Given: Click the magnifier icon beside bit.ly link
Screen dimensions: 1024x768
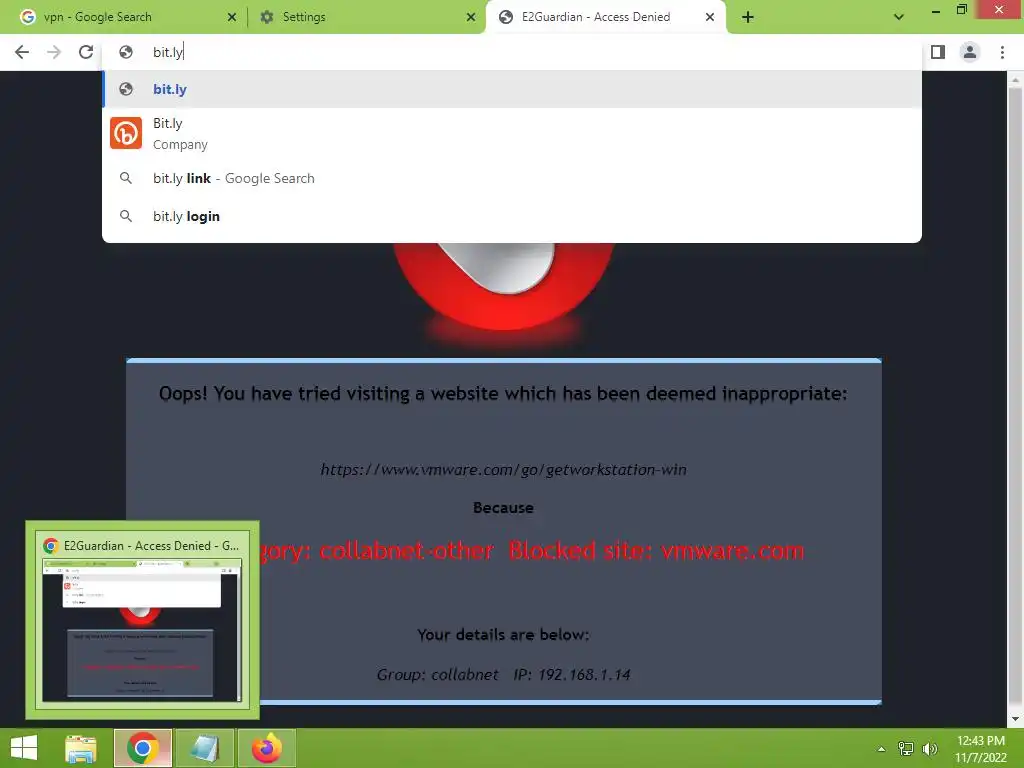Looking at the screenshot, I should [x=125, y=178].
